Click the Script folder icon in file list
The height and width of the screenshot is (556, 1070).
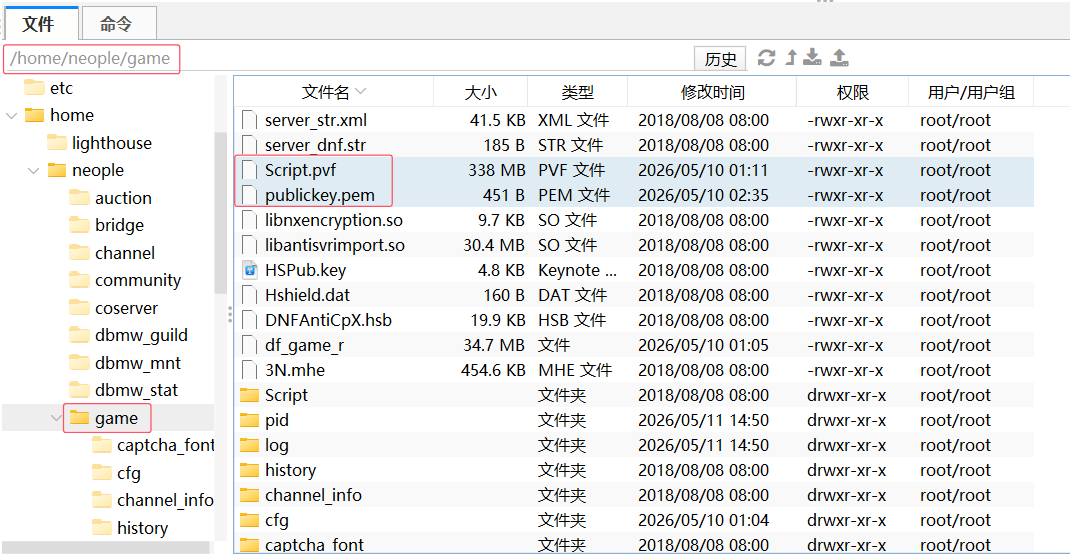click(x=250, y=395)
